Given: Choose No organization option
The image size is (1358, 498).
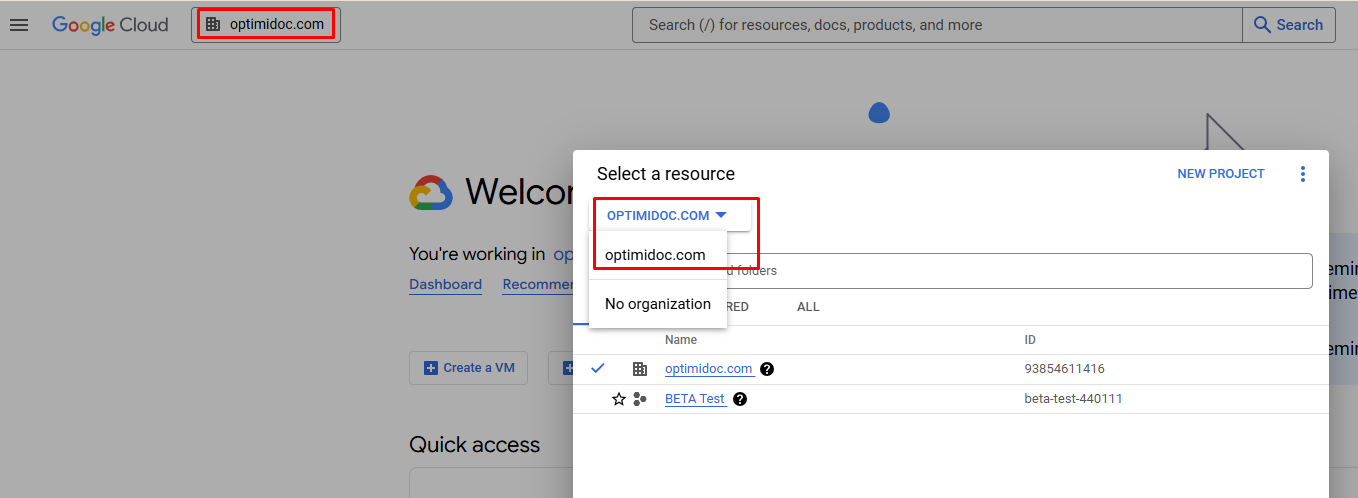Looking at the screenshot, I should tap(658, 304).
